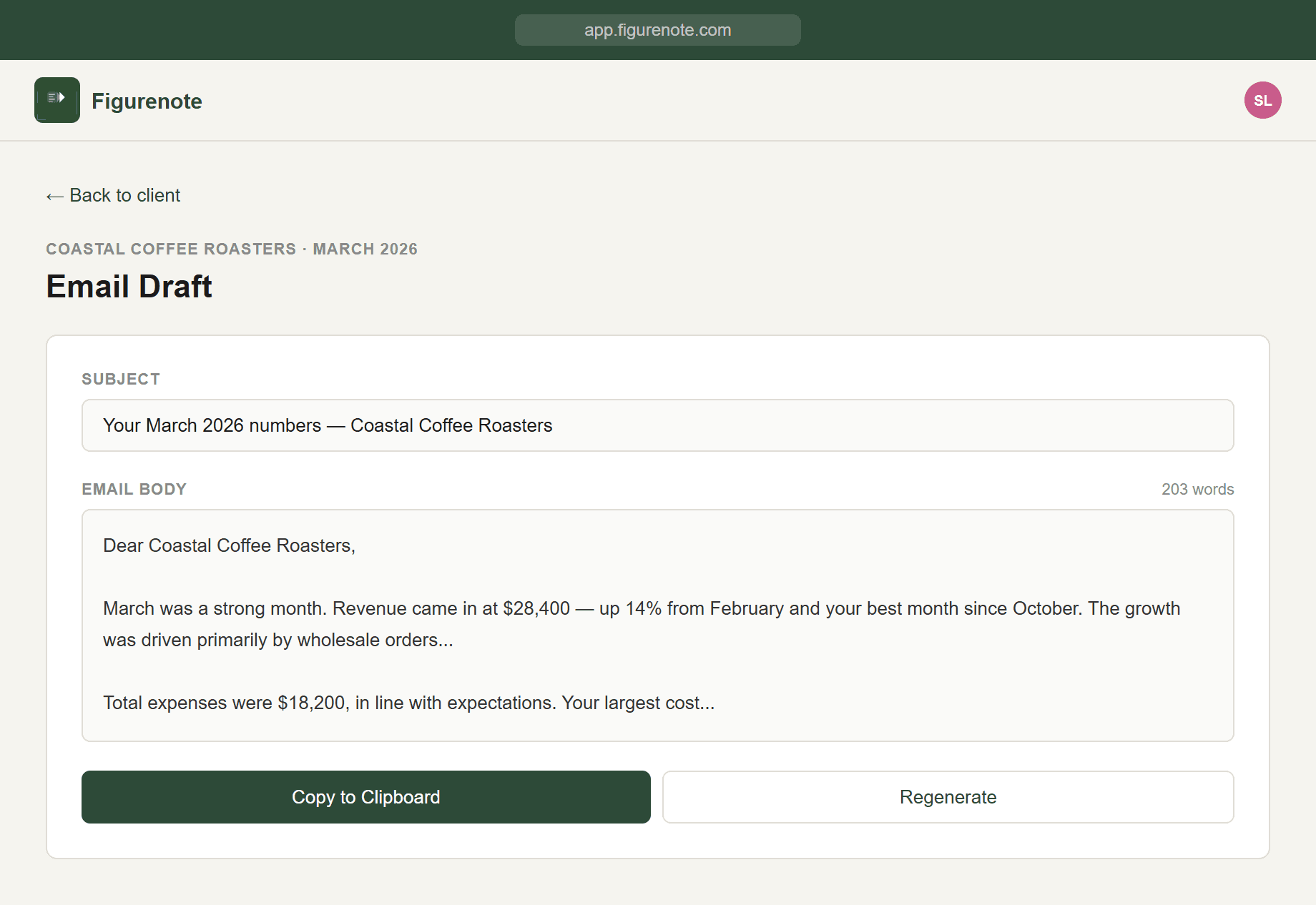Click inside the email body text area
1316x905 pixels.
pyautogui.click(x=657, y=625)
